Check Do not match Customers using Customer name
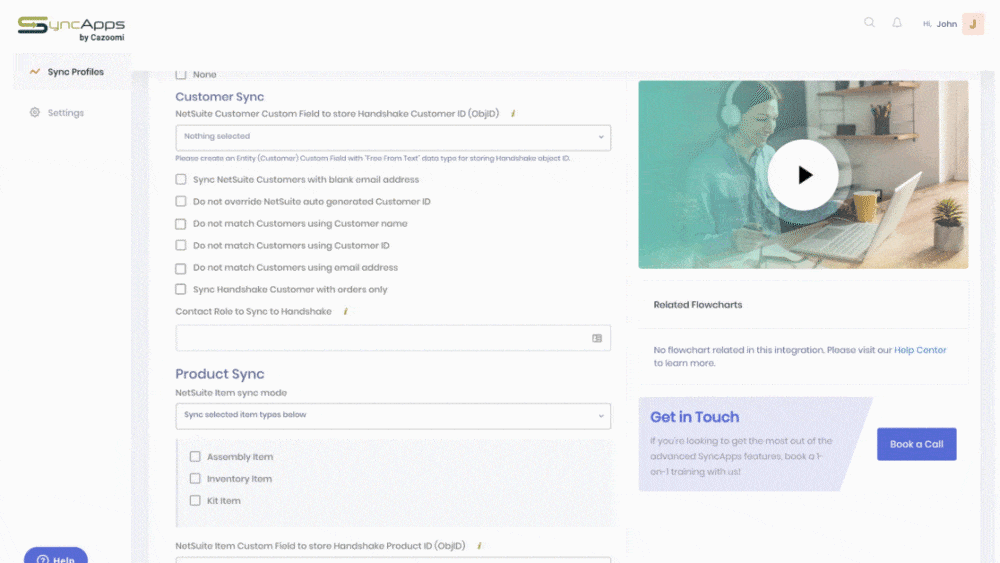Image resolution: width=1000 pixels, height=563 pixels. 181,224
